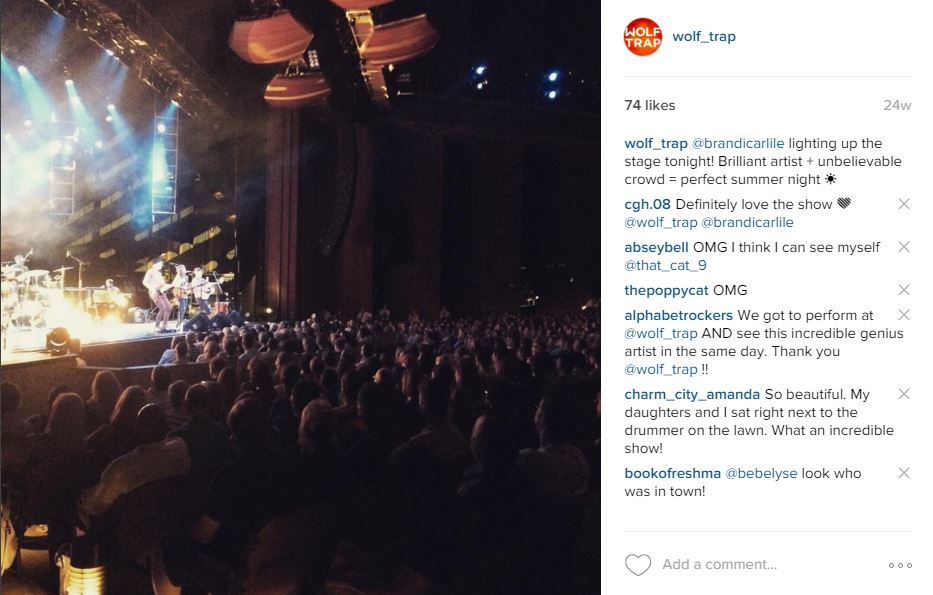The width and height of the screenshot is (933, 595).
Task: Open the @brandicarlile mention in caption
Action: (738, 143)
